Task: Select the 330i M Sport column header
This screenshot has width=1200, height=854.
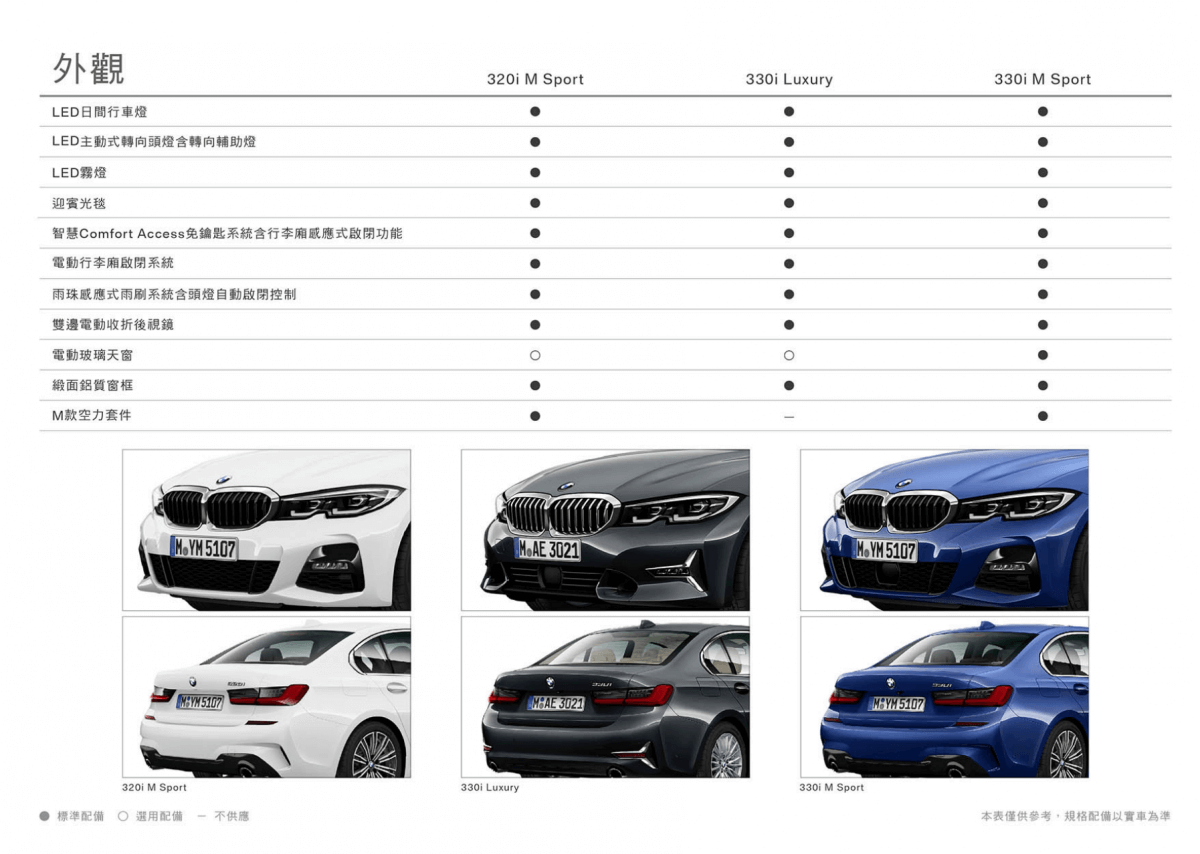Action: 1042,79
